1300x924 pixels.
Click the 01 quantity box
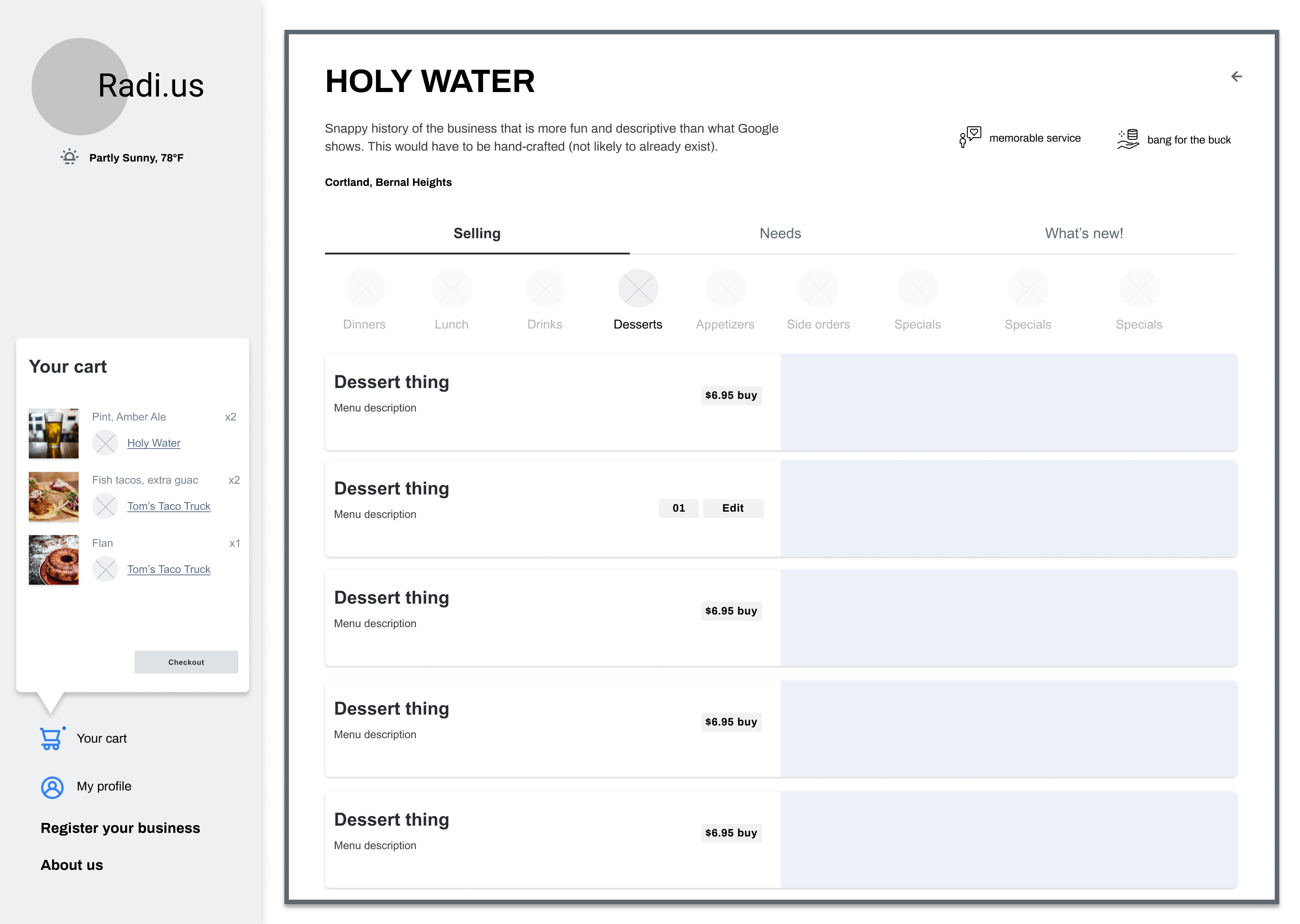point(678,508)
